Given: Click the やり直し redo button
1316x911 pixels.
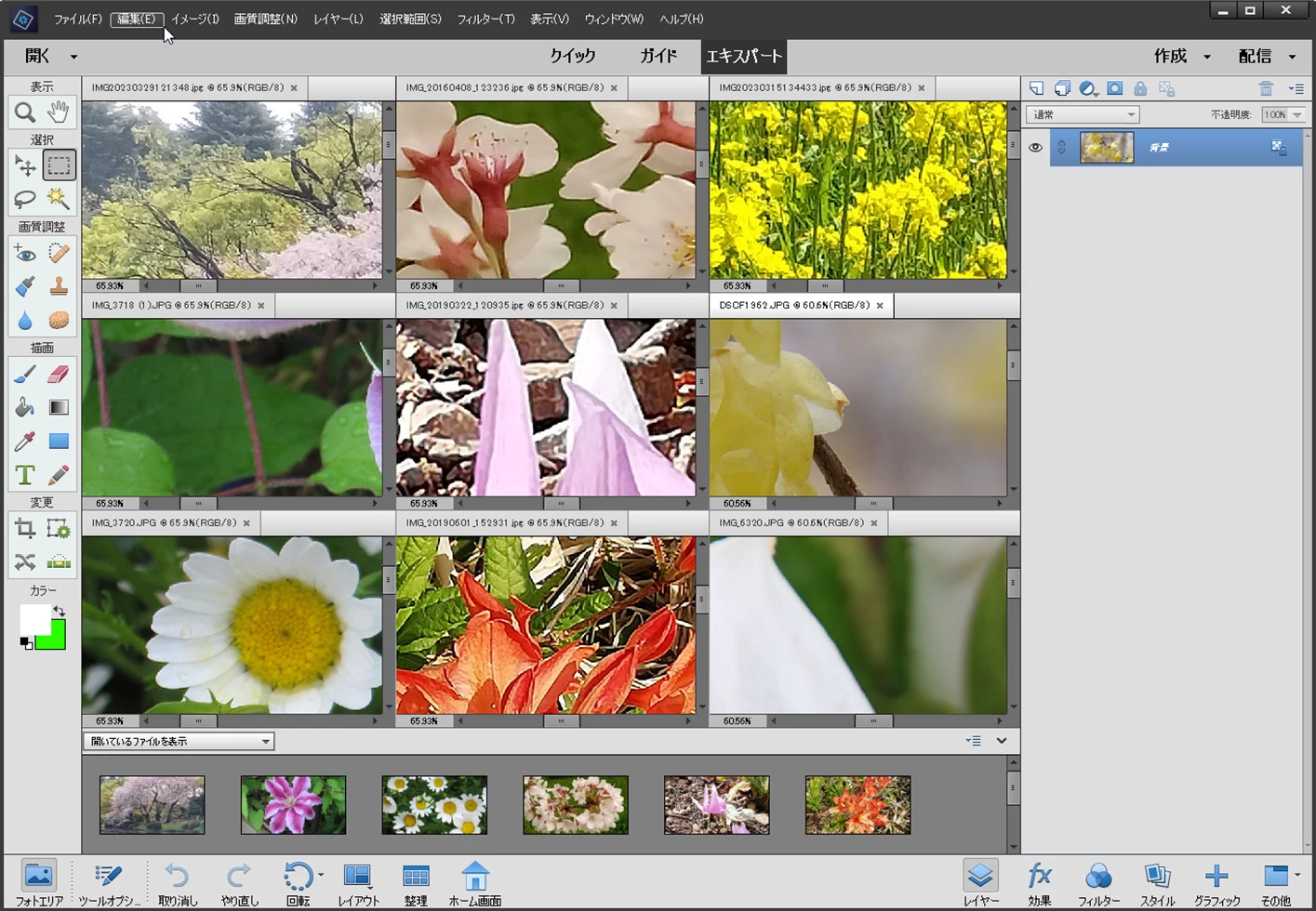Looking at the screenshot, I should click(x=240, y=883).
